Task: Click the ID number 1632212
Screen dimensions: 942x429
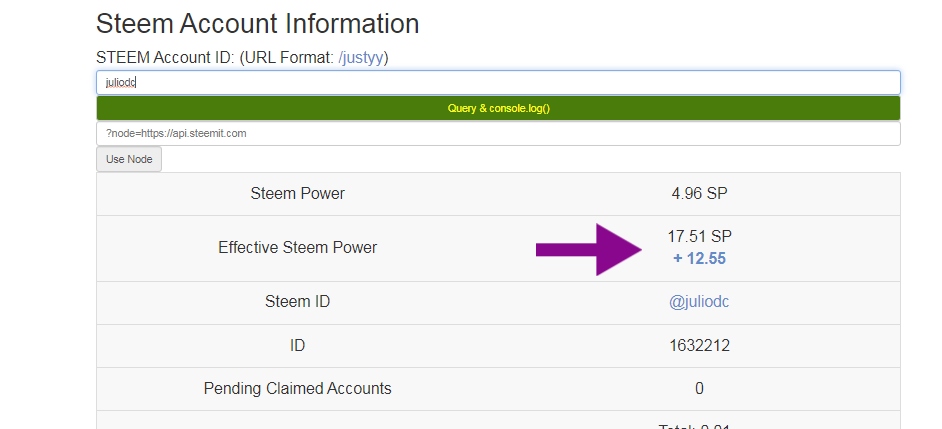Action: tap(699, 345)
